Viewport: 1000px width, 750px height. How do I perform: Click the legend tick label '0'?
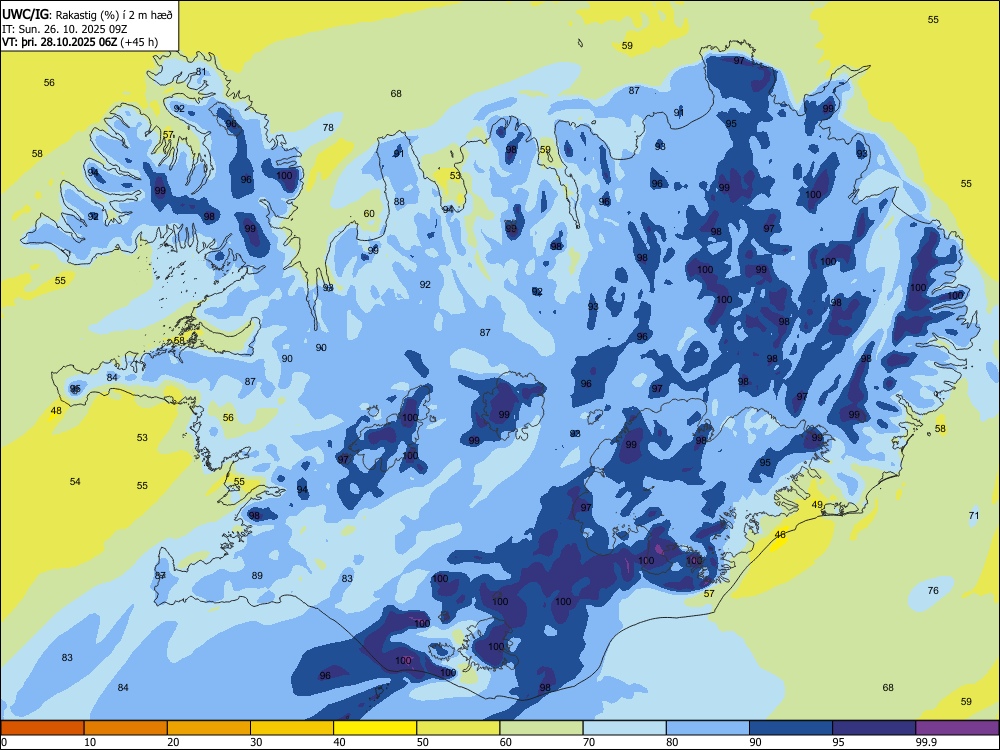click(x=4, y=742)
